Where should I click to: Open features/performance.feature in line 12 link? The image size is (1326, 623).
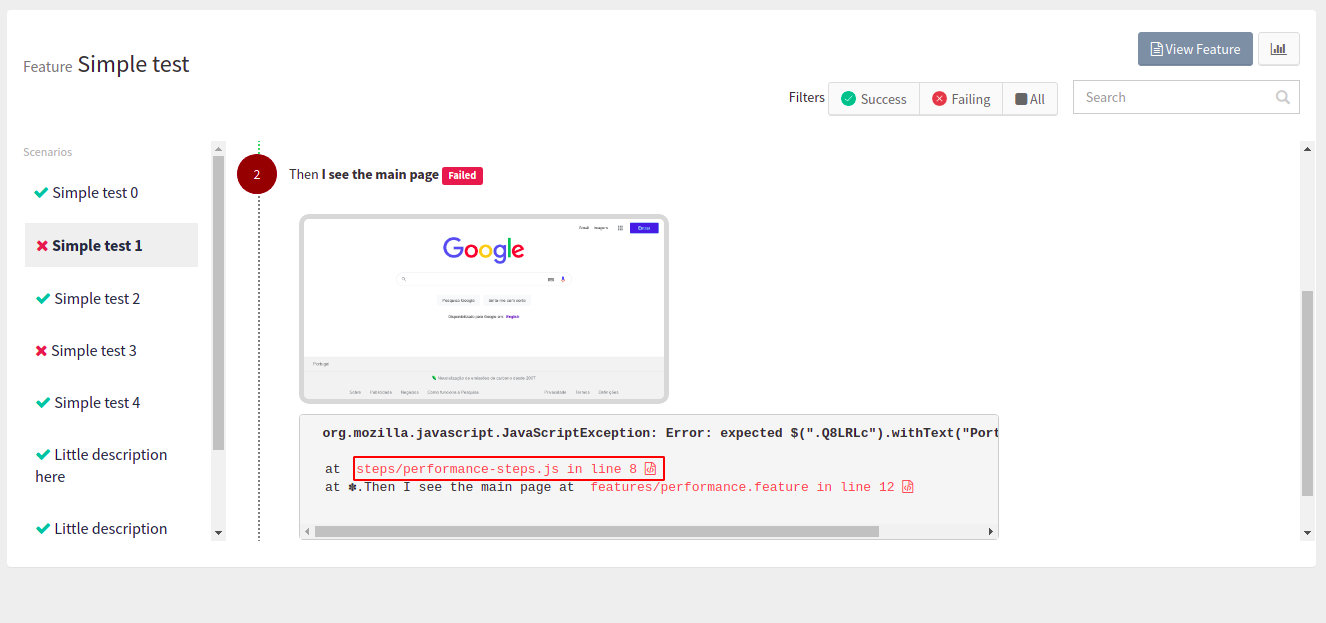tap(742, 487)
